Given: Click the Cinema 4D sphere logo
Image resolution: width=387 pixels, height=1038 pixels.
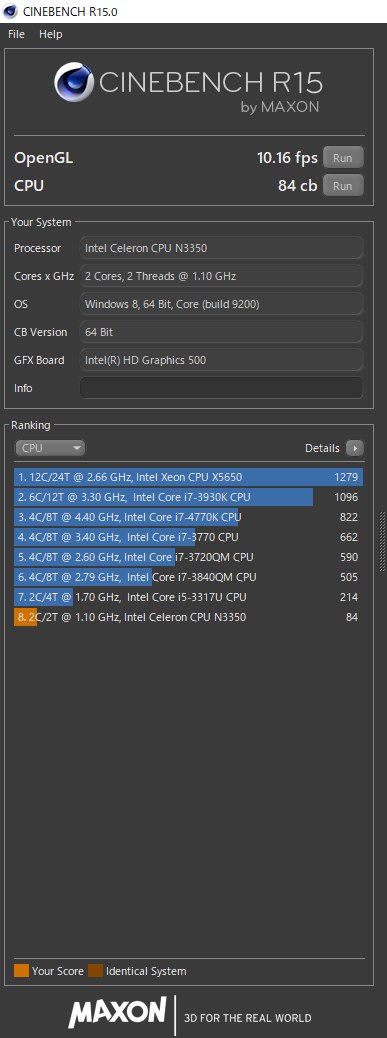Looking at the screenshot, I should tap(75, 85).
